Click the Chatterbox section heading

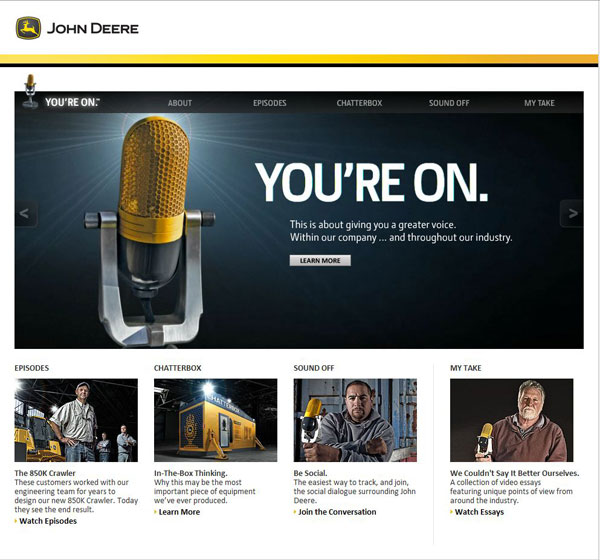tap(178, 368)
